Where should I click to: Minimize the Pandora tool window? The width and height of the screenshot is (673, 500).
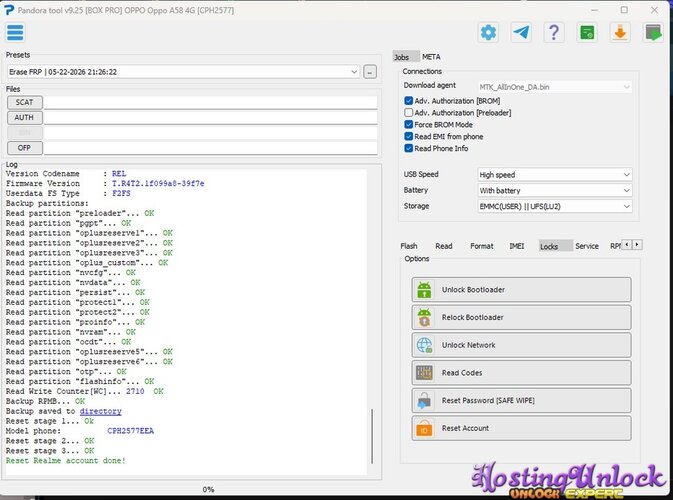pos(594,10)
